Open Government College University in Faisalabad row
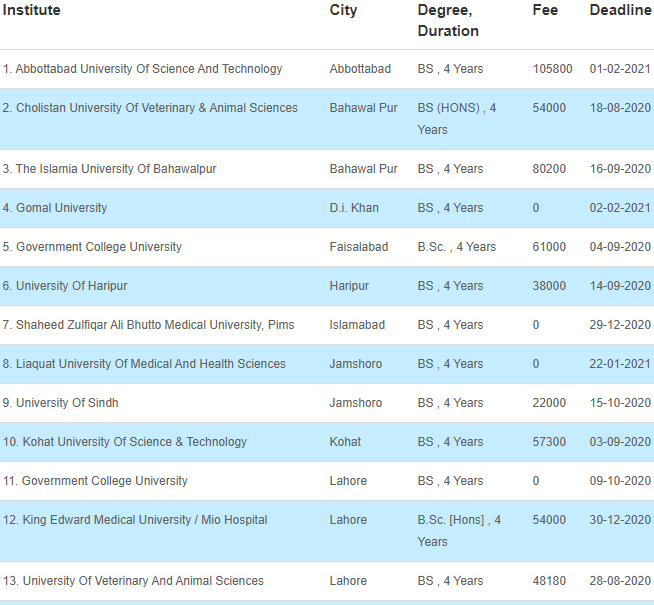The height and width of the screenshot is (605, 654). (x=92, y=247)
